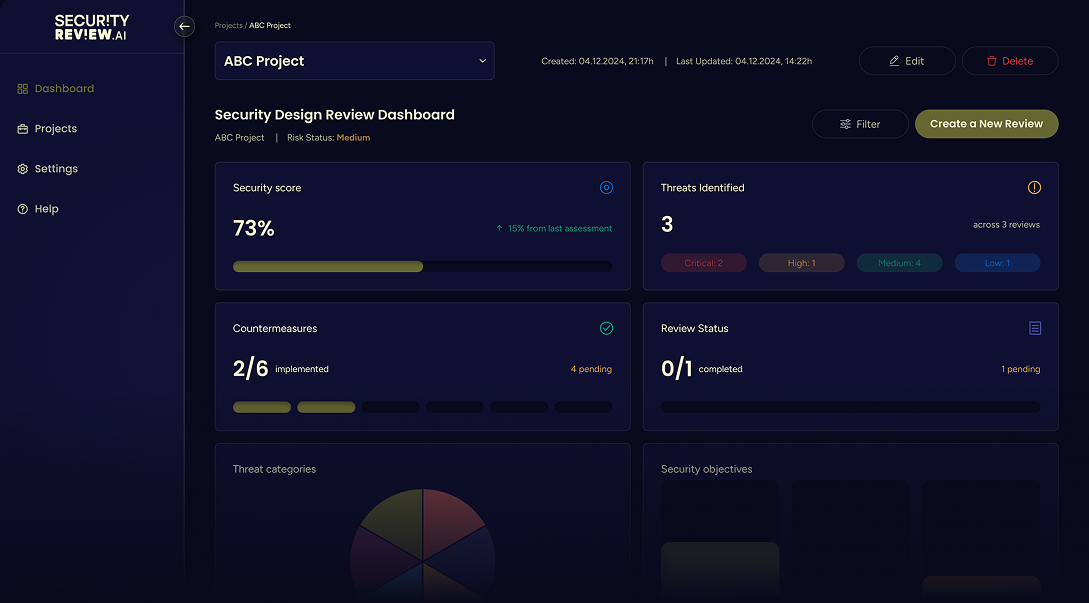The height and width of the screenshot is (603, 1089).
Task: Click the first Countermeasures progress segment
Action: (x=262, y=407)
